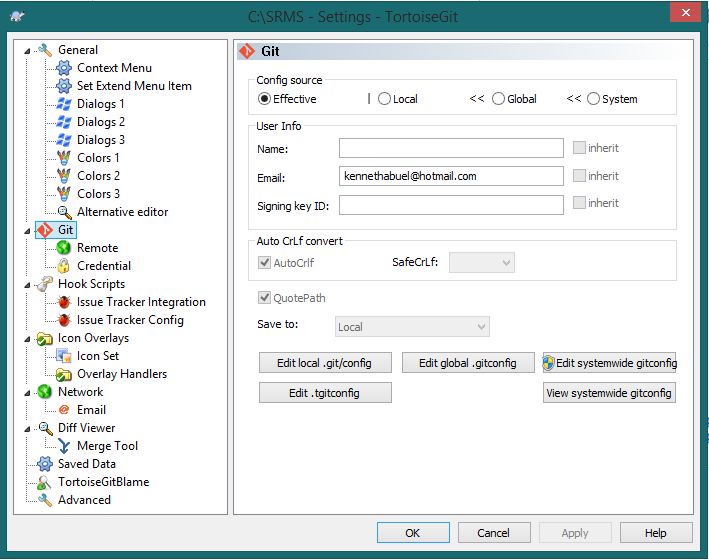Click the General wrench icon in tree
709x560 pixels.
pyautogui.click(x=45, y=50)
